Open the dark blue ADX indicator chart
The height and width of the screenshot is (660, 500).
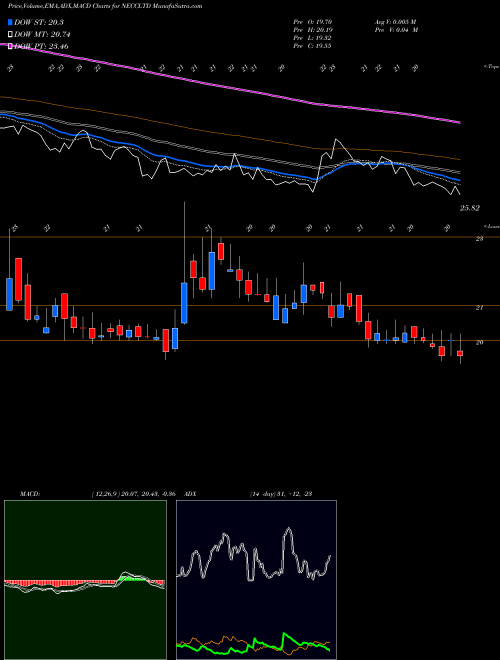click(256, 580)
